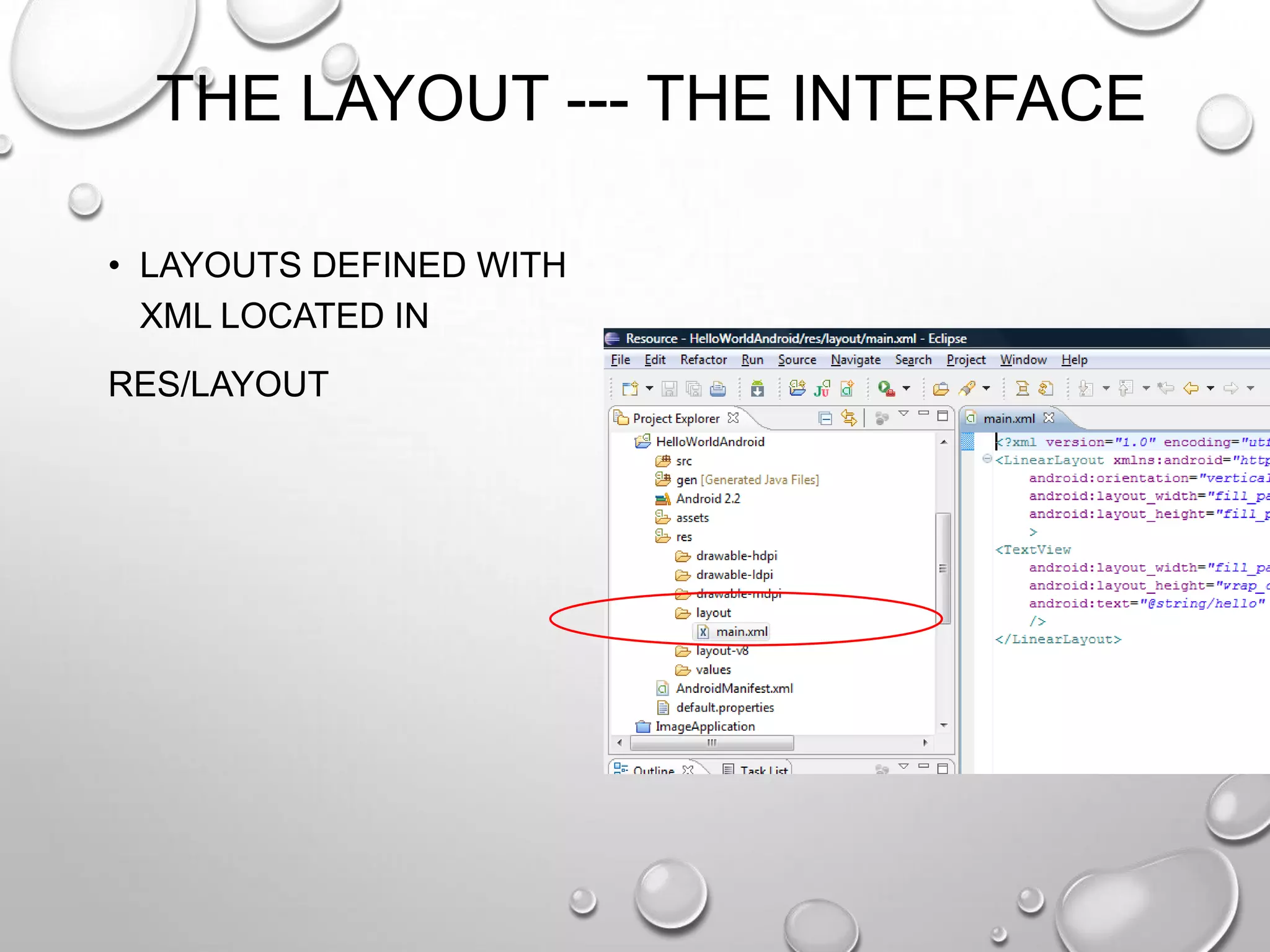Screen dimensions: 1270x952
Task: Open the Previous Annotation dropdown arrow
Action: [x=1146, y=389]
